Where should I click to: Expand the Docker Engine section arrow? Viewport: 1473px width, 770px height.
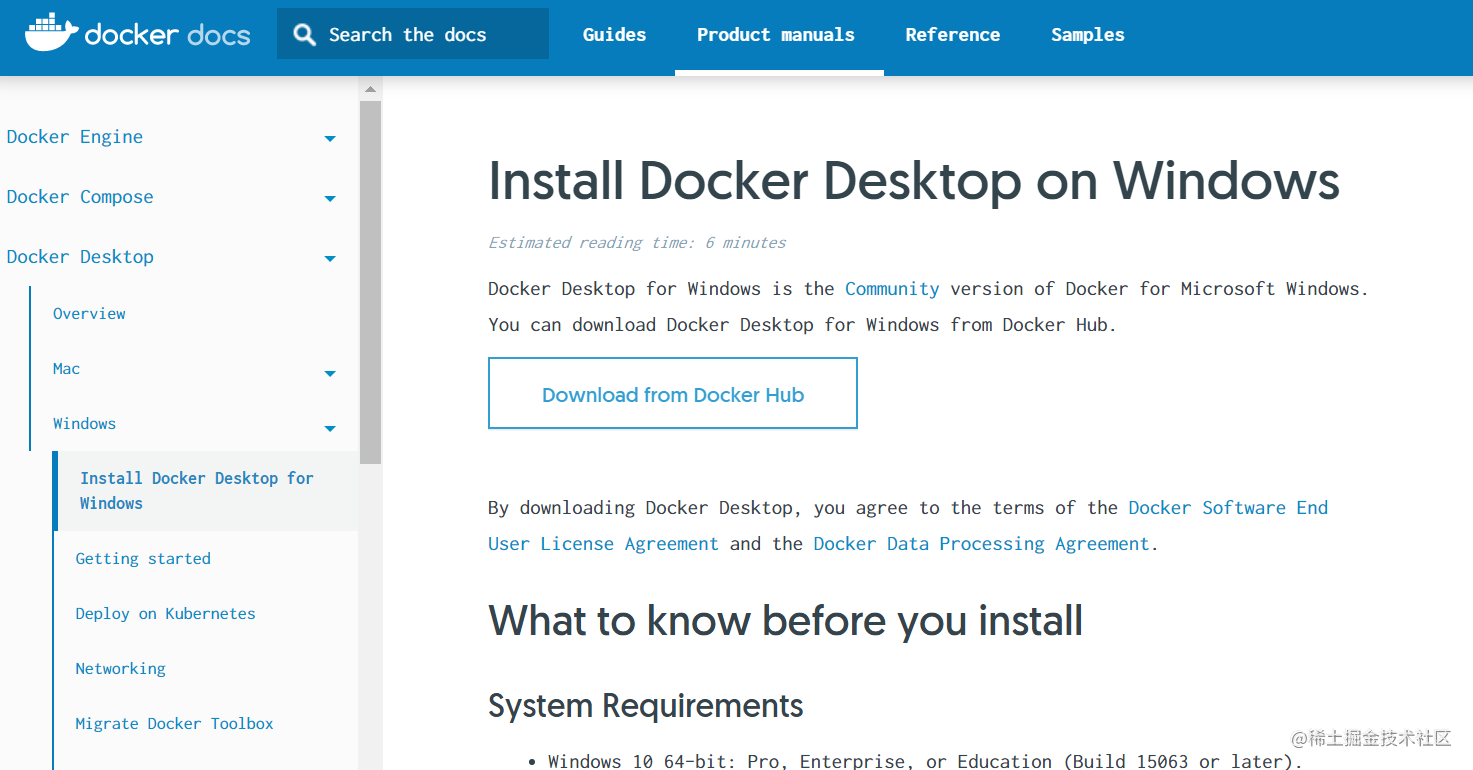(x=330, y=139)
